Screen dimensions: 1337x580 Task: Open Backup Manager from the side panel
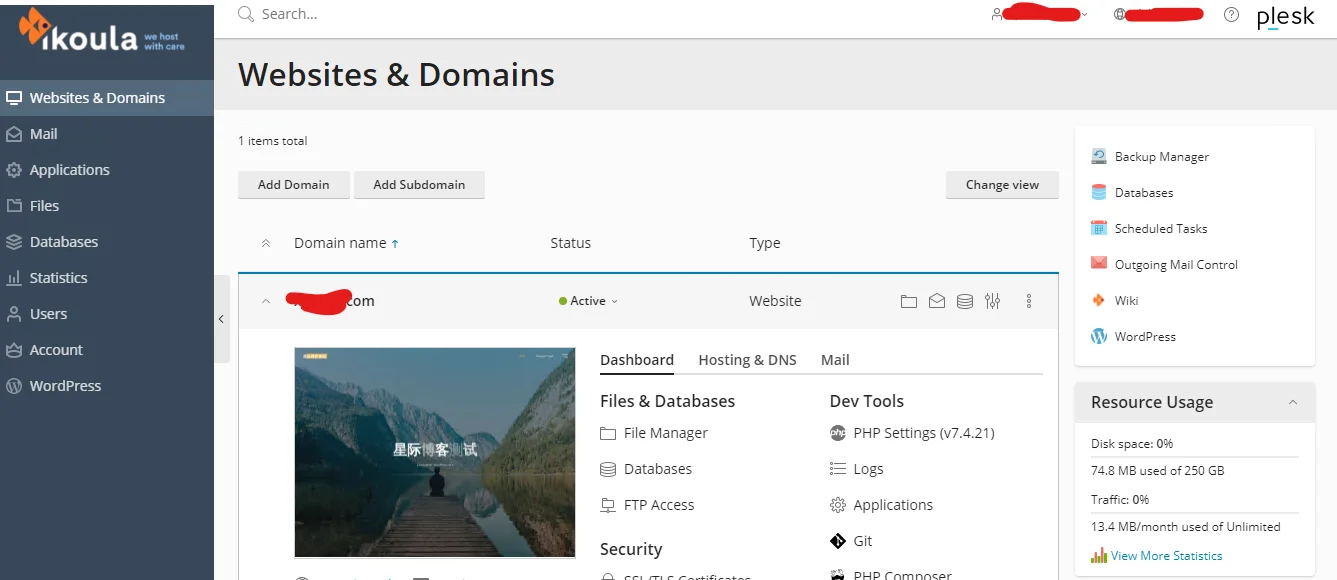(x=1161, y=157)
